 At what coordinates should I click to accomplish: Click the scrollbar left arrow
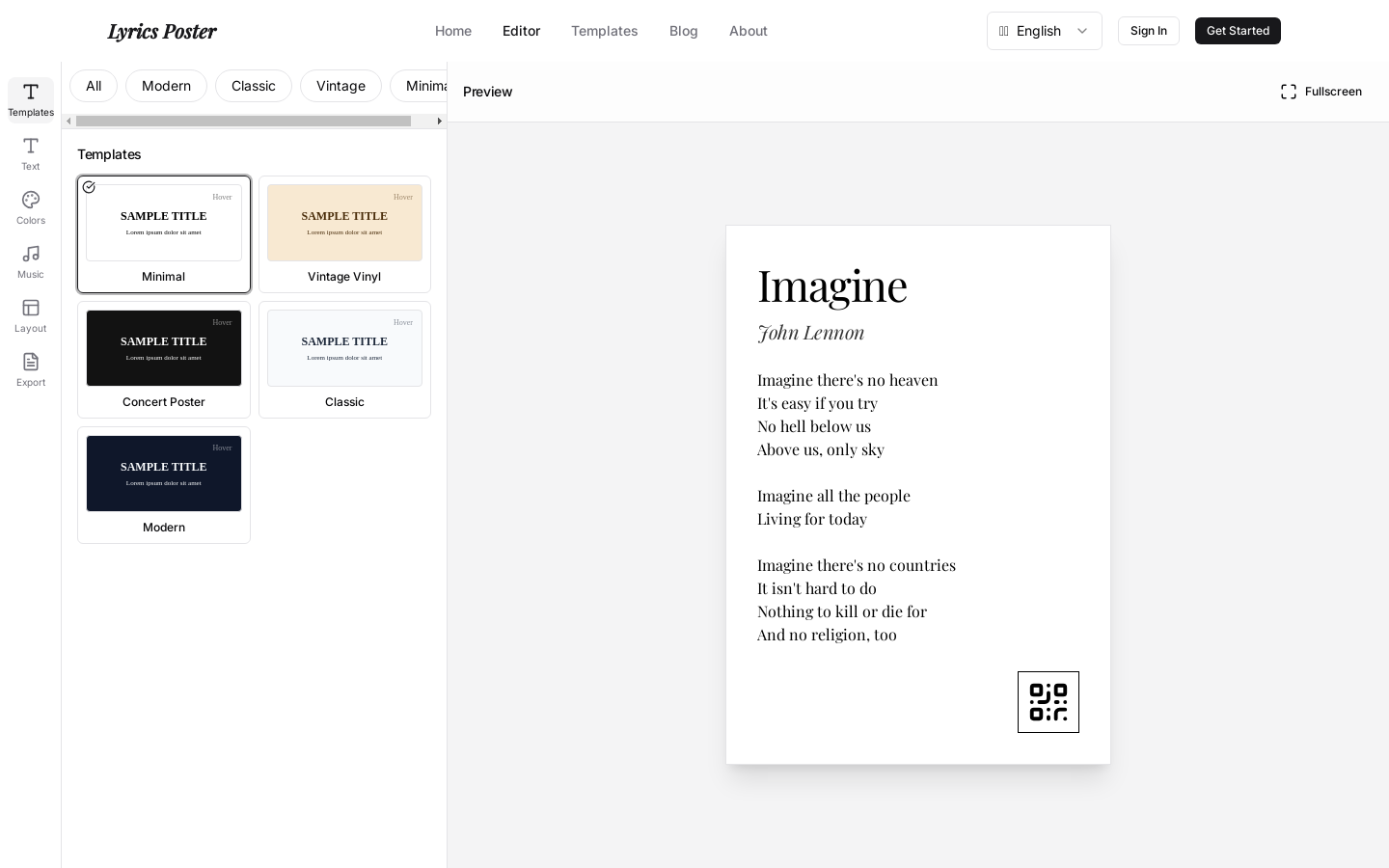68,122
